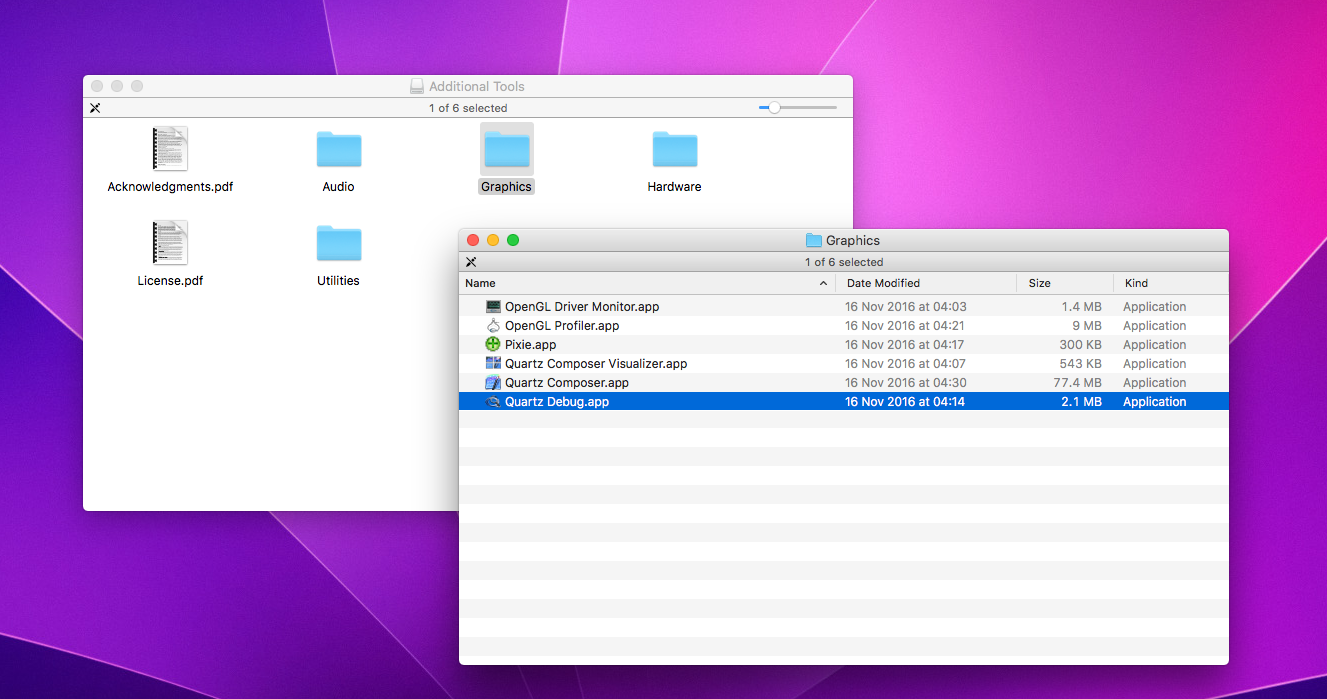
Task: Click date 16 Nov 2016 at 04:14
Action: click(905, 402)
